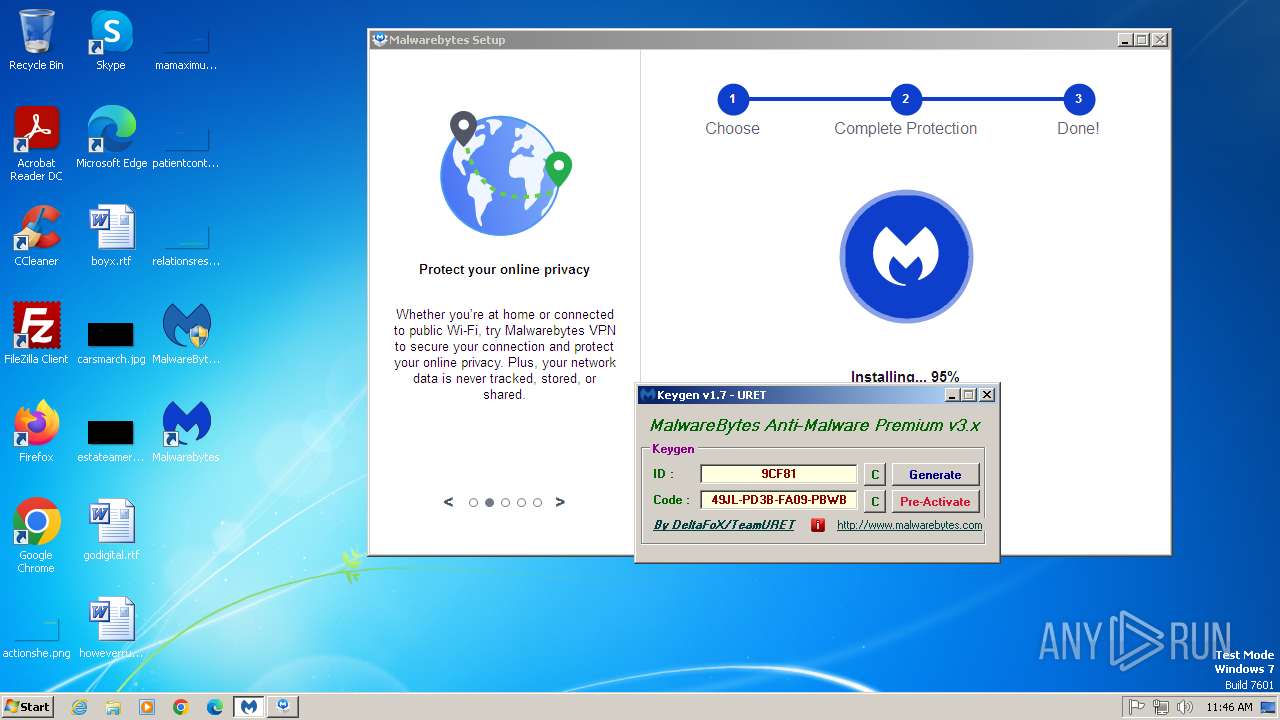Image resolution: width=1280 pixels, height=720 pixels.
Task: Select the relationsres... desktop file
Action: 186,246
